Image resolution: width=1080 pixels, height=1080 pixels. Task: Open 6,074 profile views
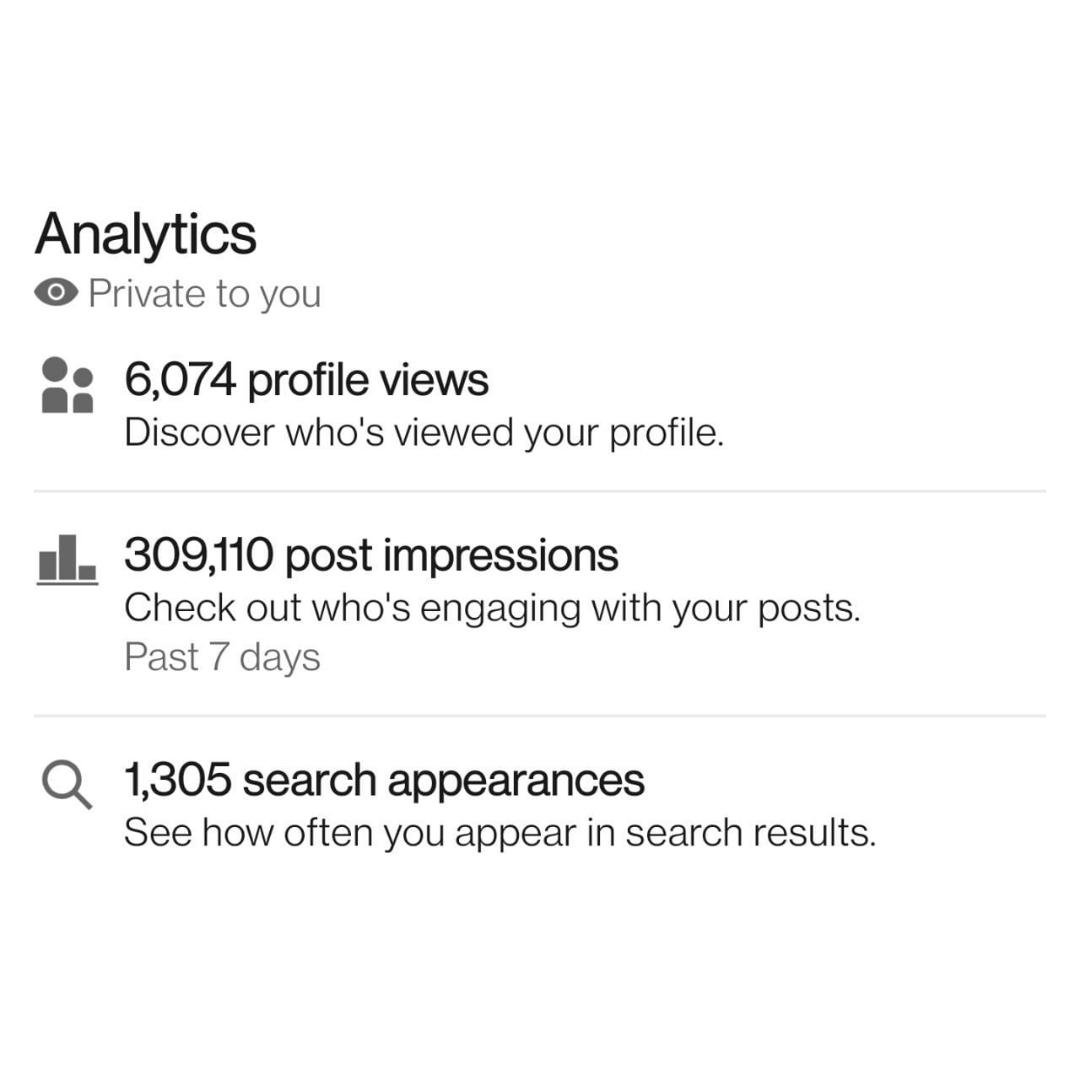tap(307, 380)
